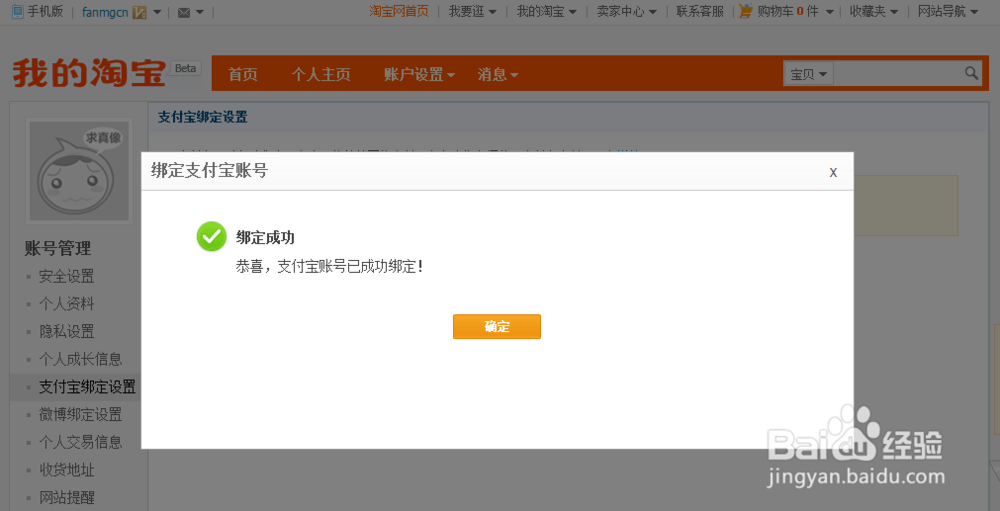The height and width of the screenshot is (511, 1000).
Task: Expand 收藏夹 favorites menu
Action: pos(874,11)
